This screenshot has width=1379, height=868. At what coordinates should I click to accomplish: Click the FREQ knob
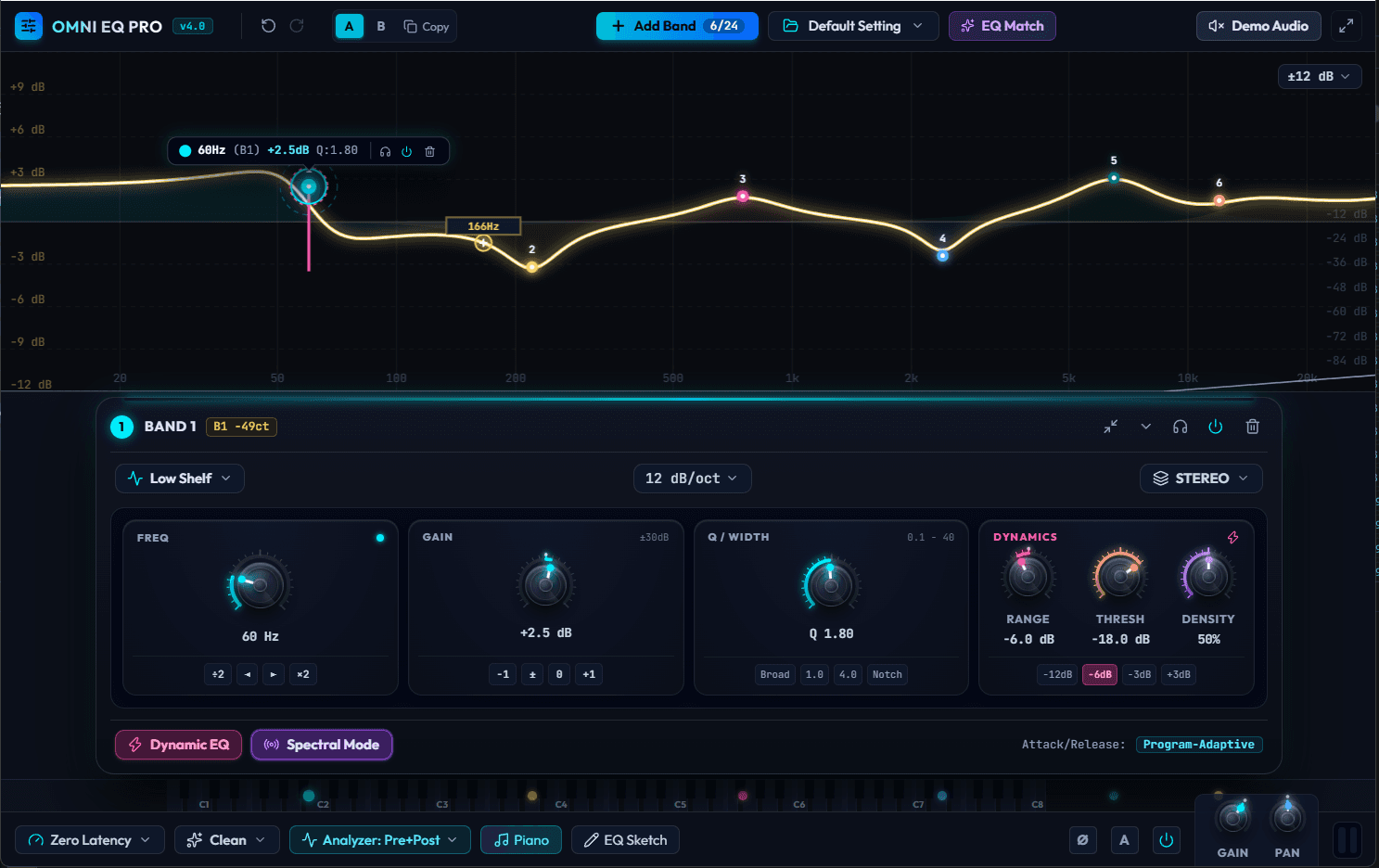(261, 584)
